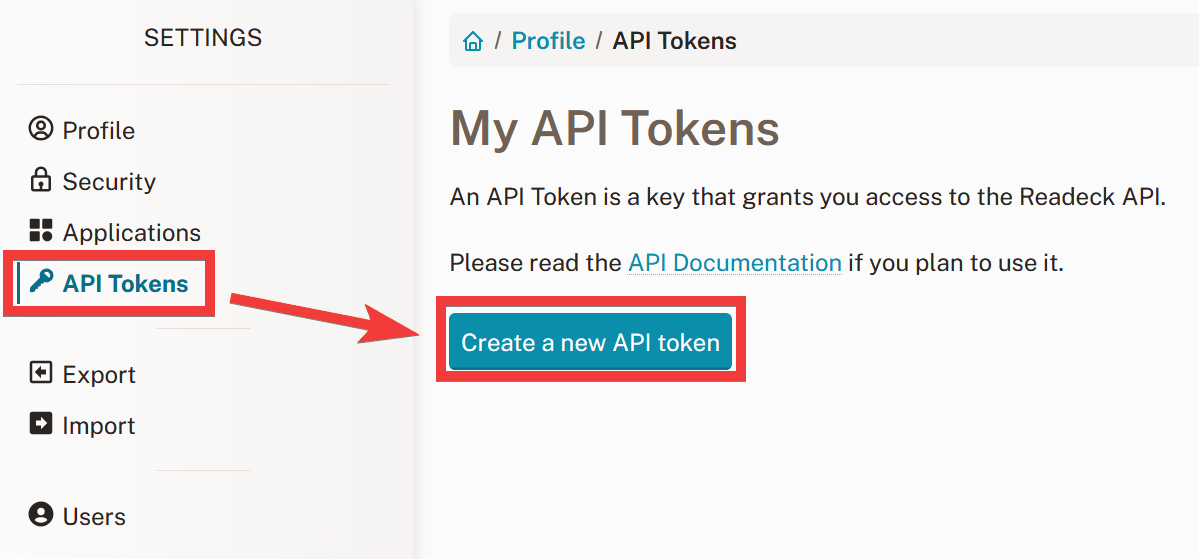Viewport: 1199px width, 559px height.
Task: Click the Export arrow icon
Action: click(41, 374)
